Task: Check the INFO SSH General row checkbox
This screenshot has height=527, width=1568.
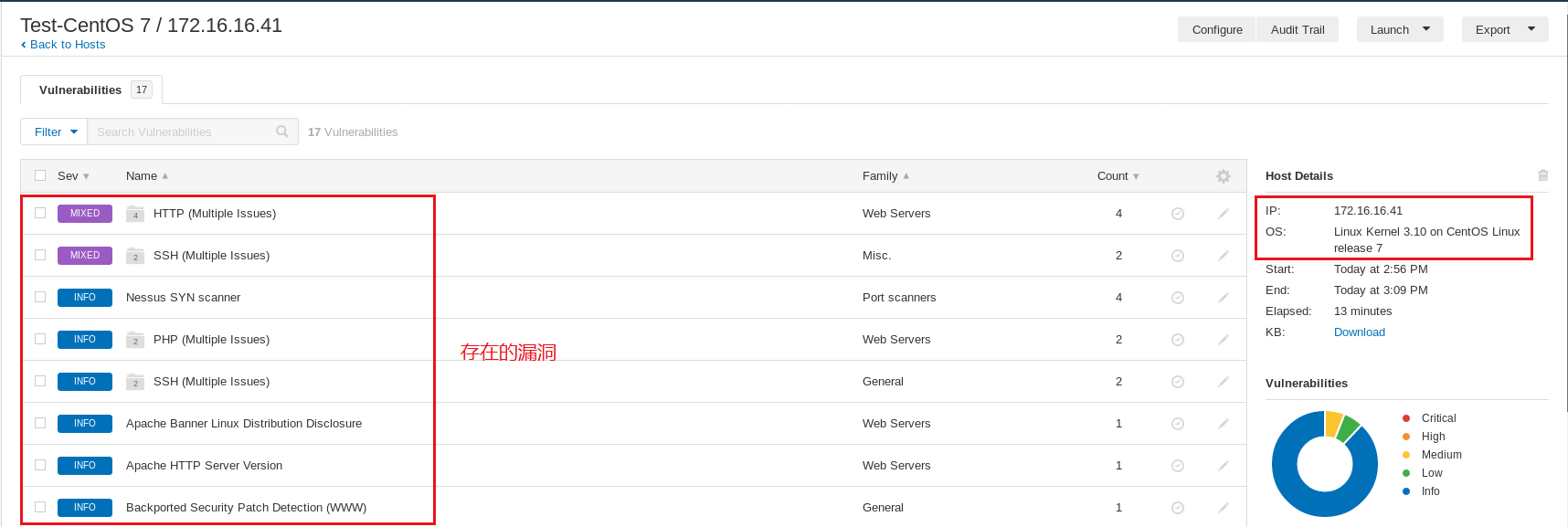Action: pos(40,381)
